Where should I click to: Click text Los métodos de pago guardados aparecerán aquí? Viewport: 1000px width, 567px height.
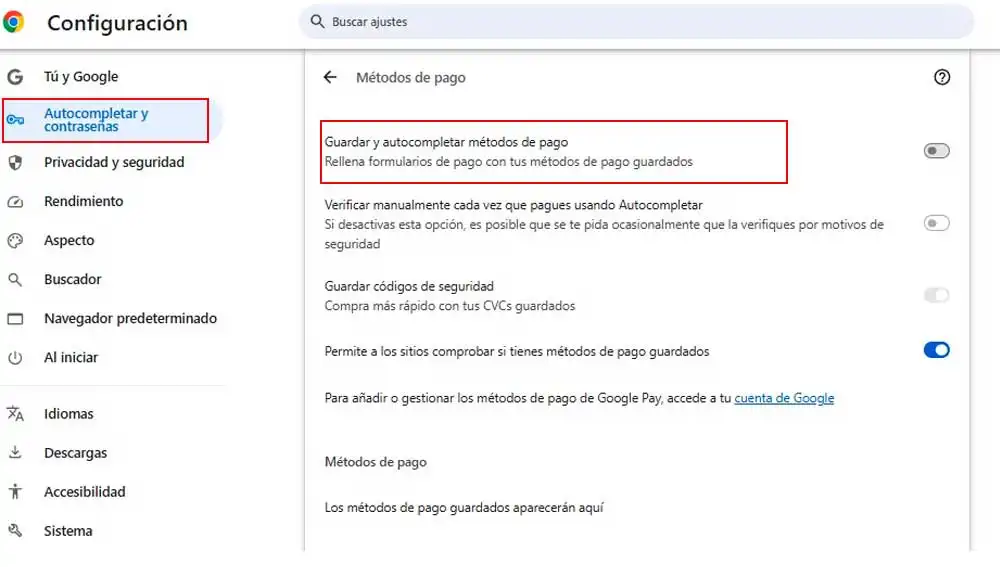464,508
